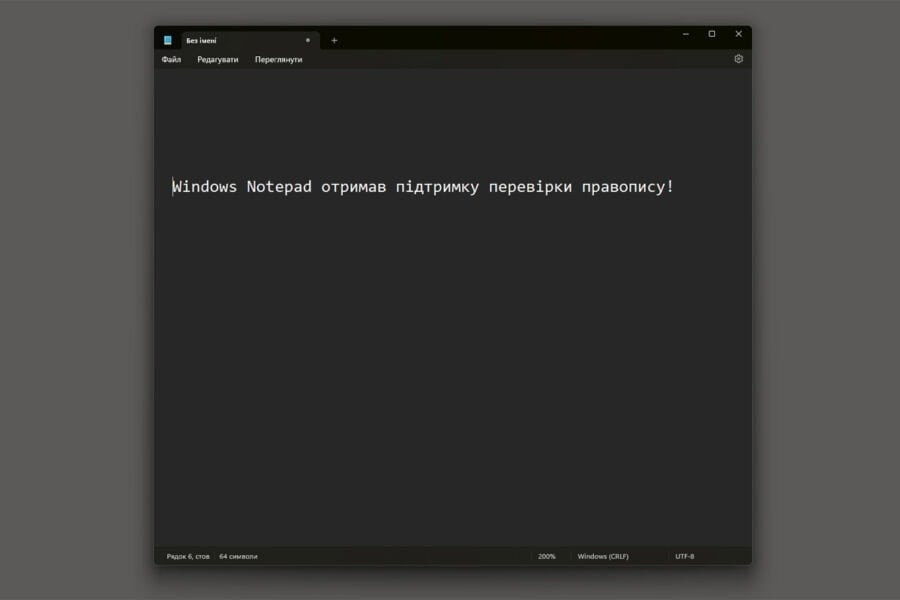Click the '64 символи' character count
Image resolution: width=900 pixels, height=600 pixels.
(238, 556)
